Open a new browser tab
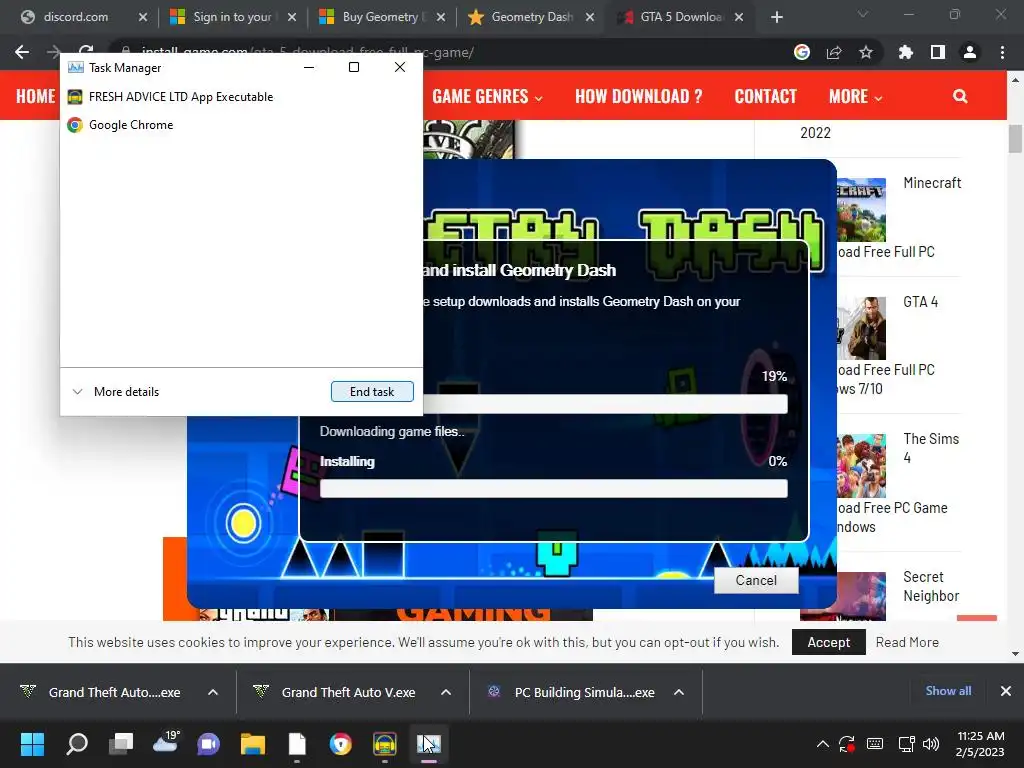Image resolution: width=1024 pixels, height=768 pixels. (x=776, y=17)
